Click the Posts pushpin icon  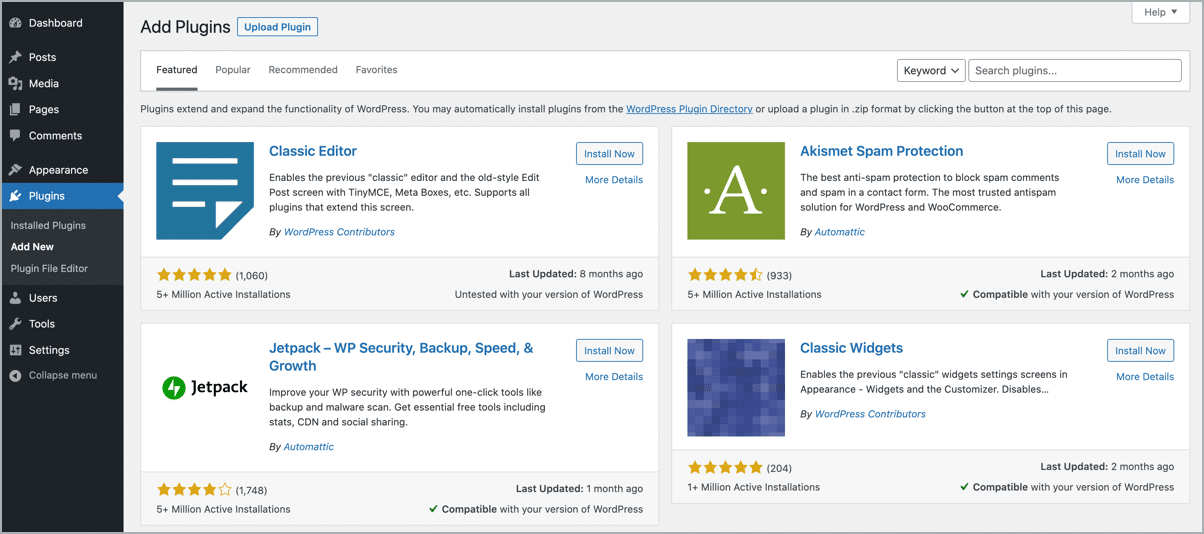click(15, 57)
